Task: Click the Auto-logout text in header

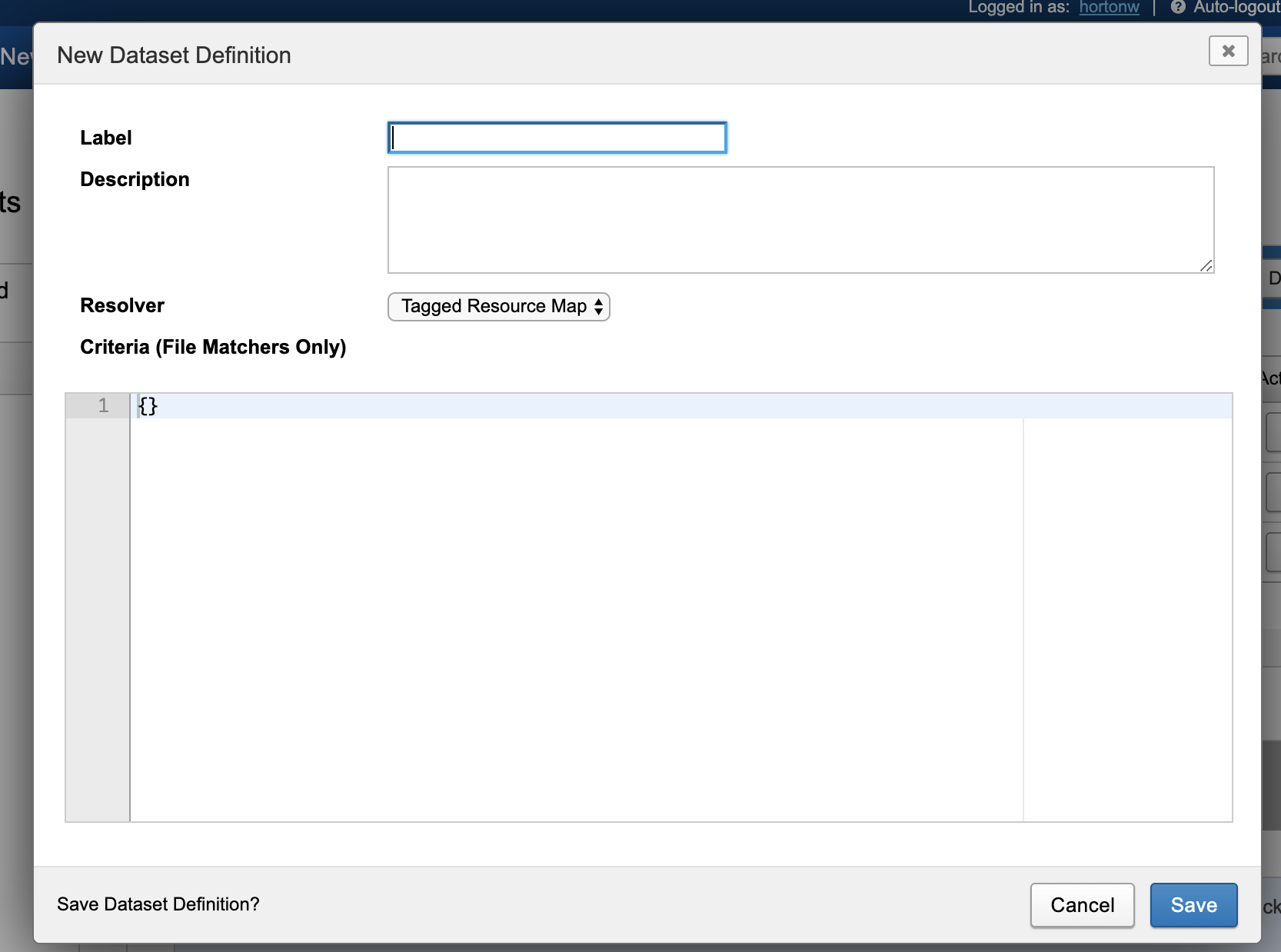Action: 1236,8
